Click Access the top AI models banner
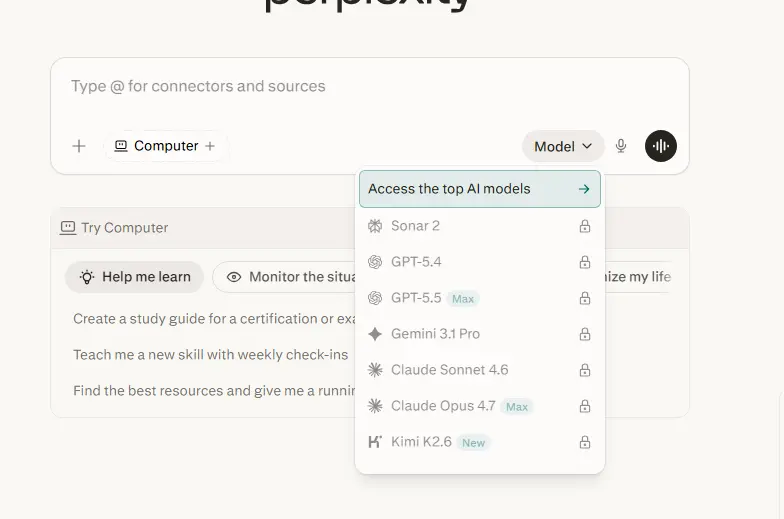This screenshot has width=784, height=519. (x=480, y=189)
